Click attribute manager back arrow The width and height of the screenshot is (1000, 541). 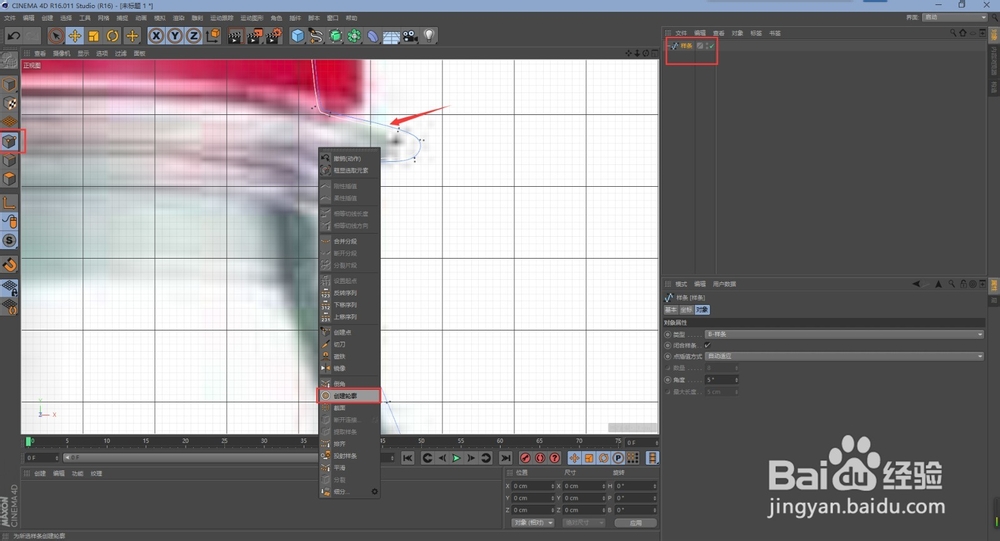(x=916, y=284)
